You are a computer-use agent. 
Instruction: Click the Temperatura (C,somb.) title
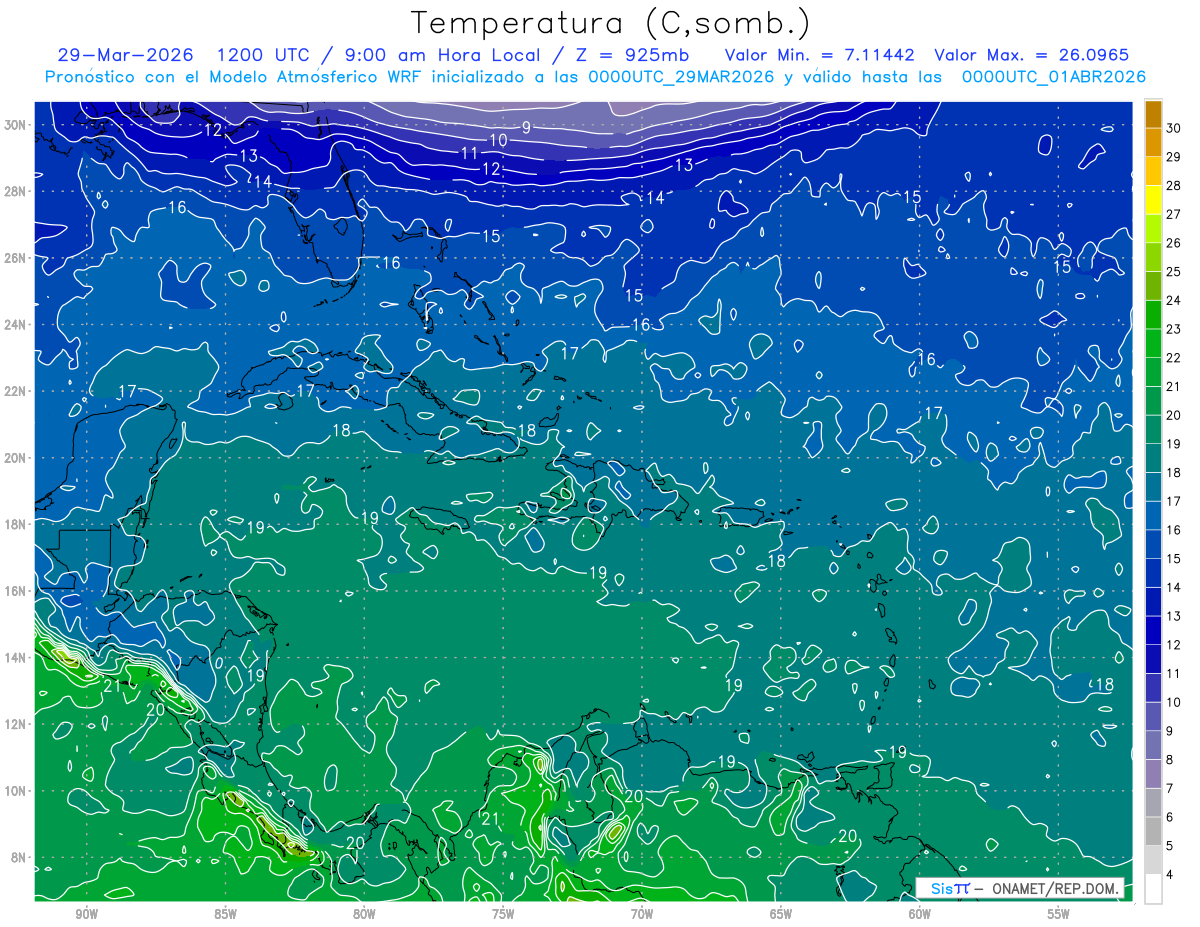612,24
